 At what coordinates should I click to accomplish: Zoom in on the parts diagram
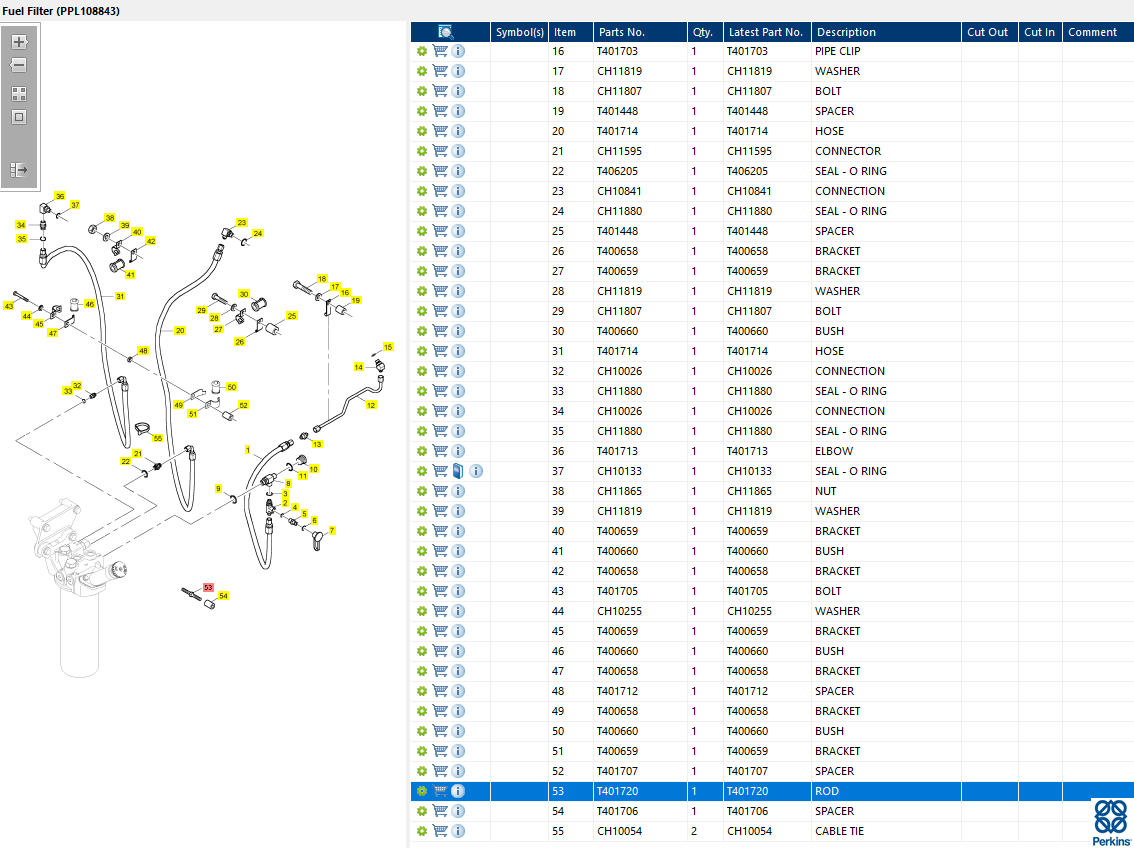[20, 42]
